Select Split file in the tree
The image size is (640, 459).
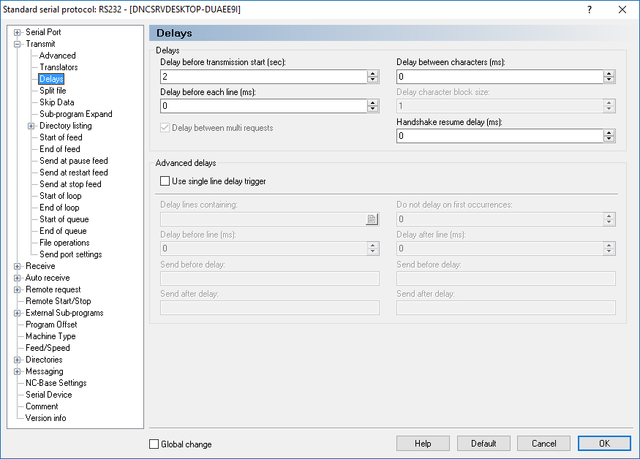[x=53, y=91]
